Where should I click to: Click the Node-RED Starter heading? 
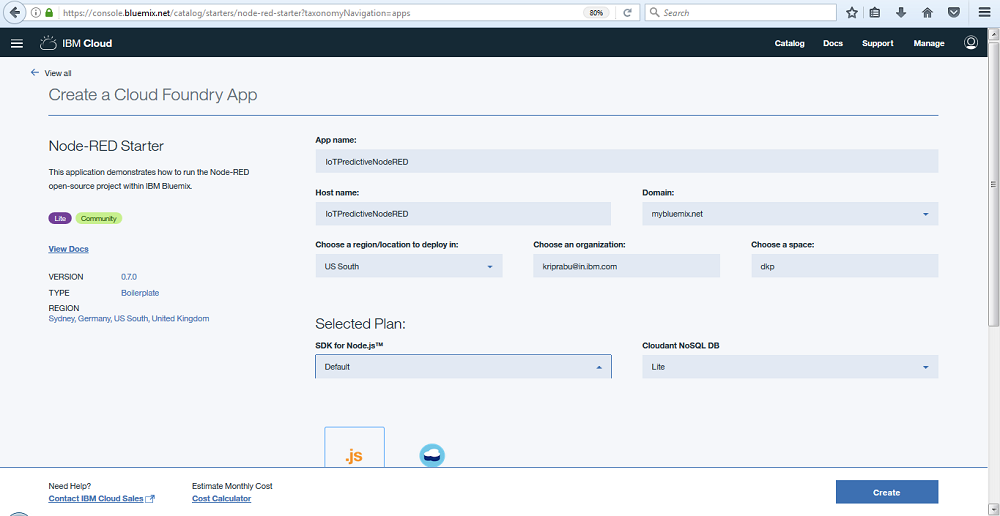106,146
